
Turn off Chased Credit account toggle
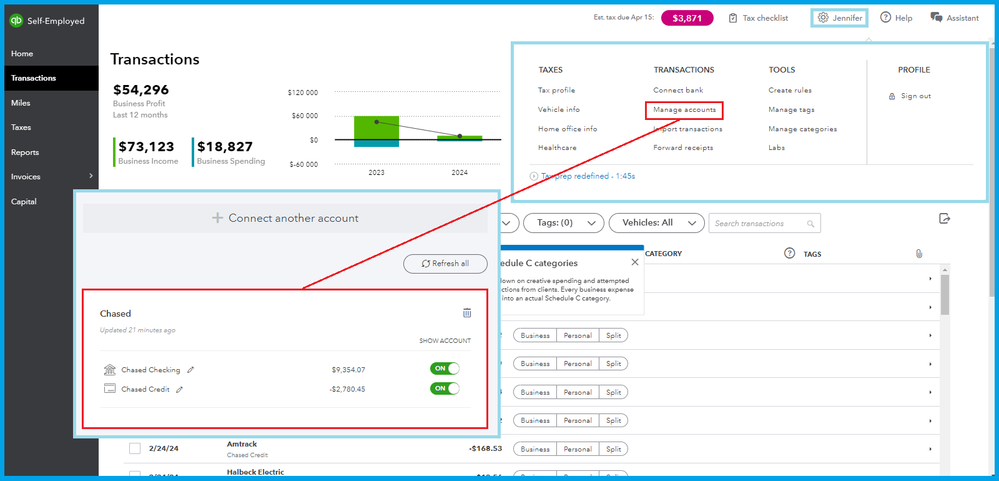pyautogui.click(x=445, y=389)
